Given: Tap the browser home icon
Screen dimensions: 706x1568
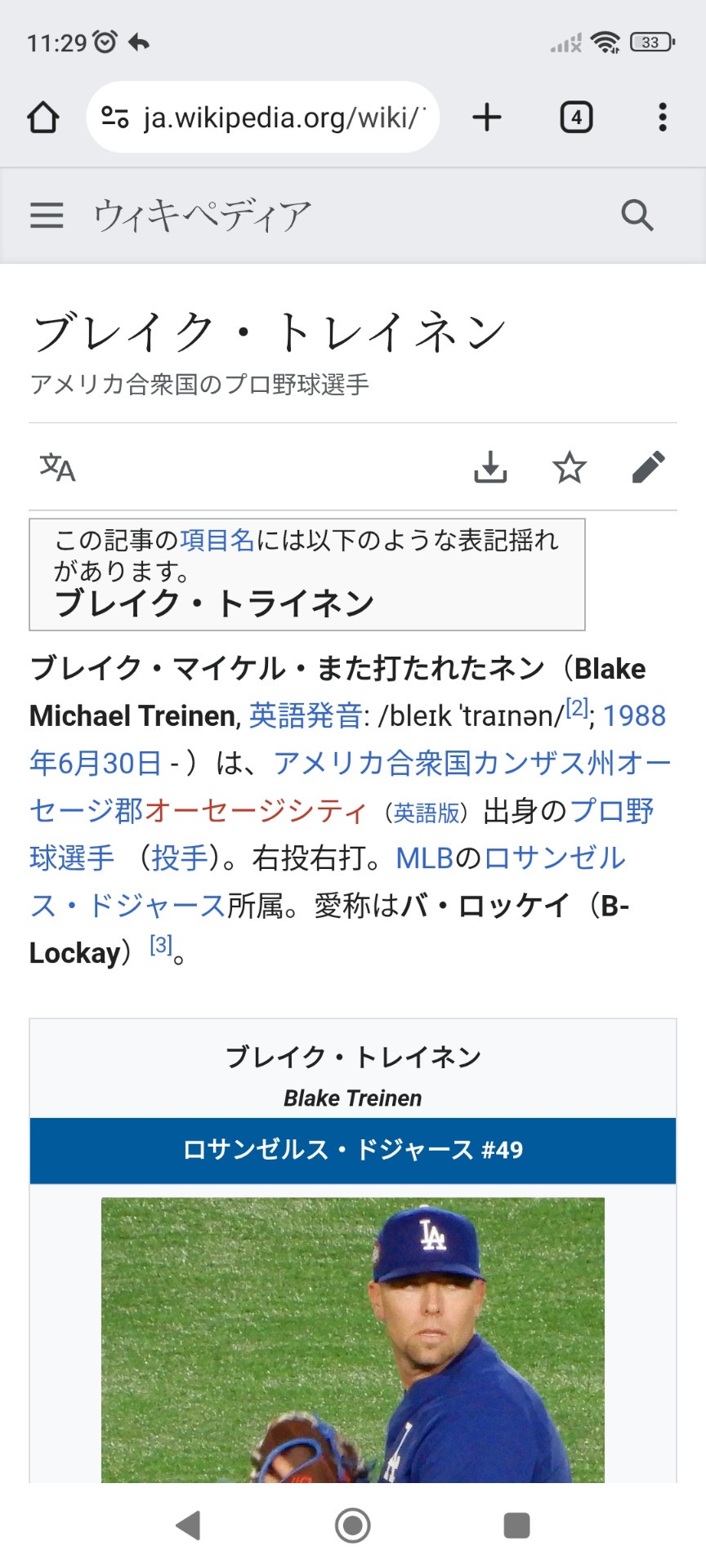Looking at the screenshot, I should pyautogui.click(x=43, y=118).
